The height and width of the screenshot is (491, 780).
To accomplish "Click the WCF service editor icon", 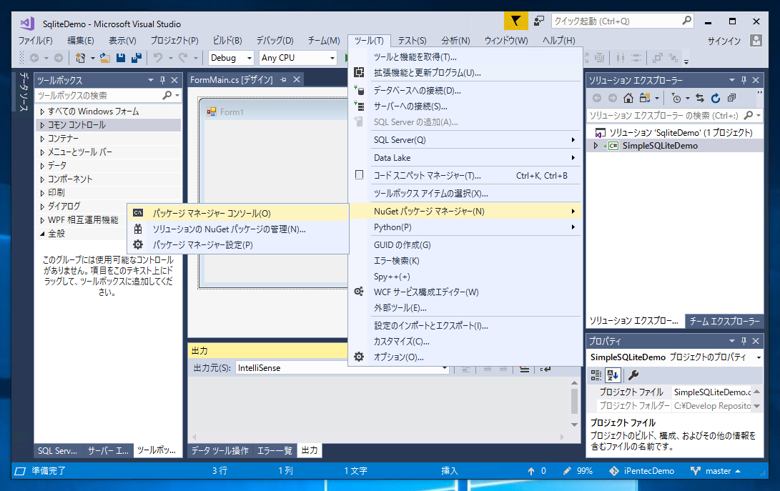I will [359, 292].
